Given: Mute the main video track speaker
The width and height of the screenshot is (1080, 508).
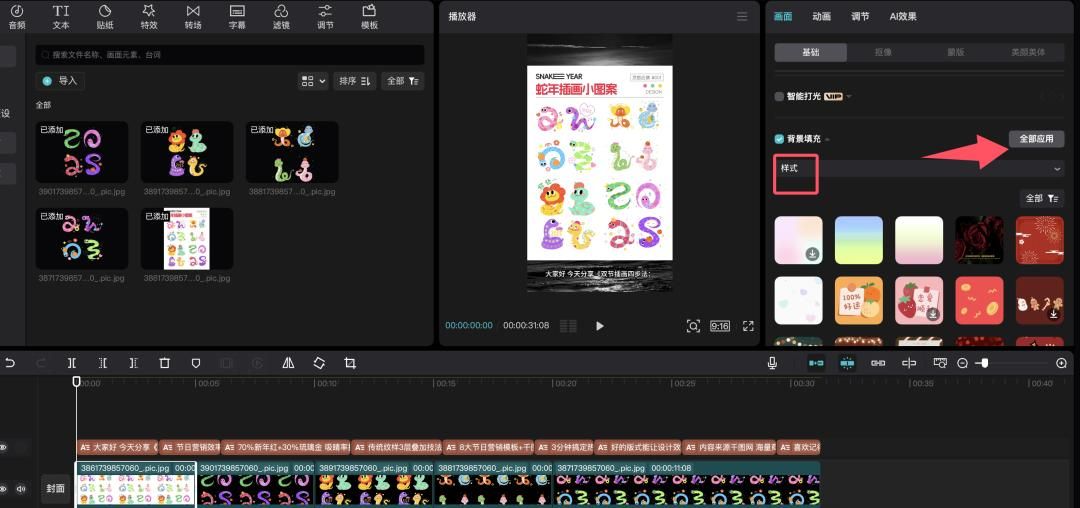Looking at the screenshot, I should 21,489.
